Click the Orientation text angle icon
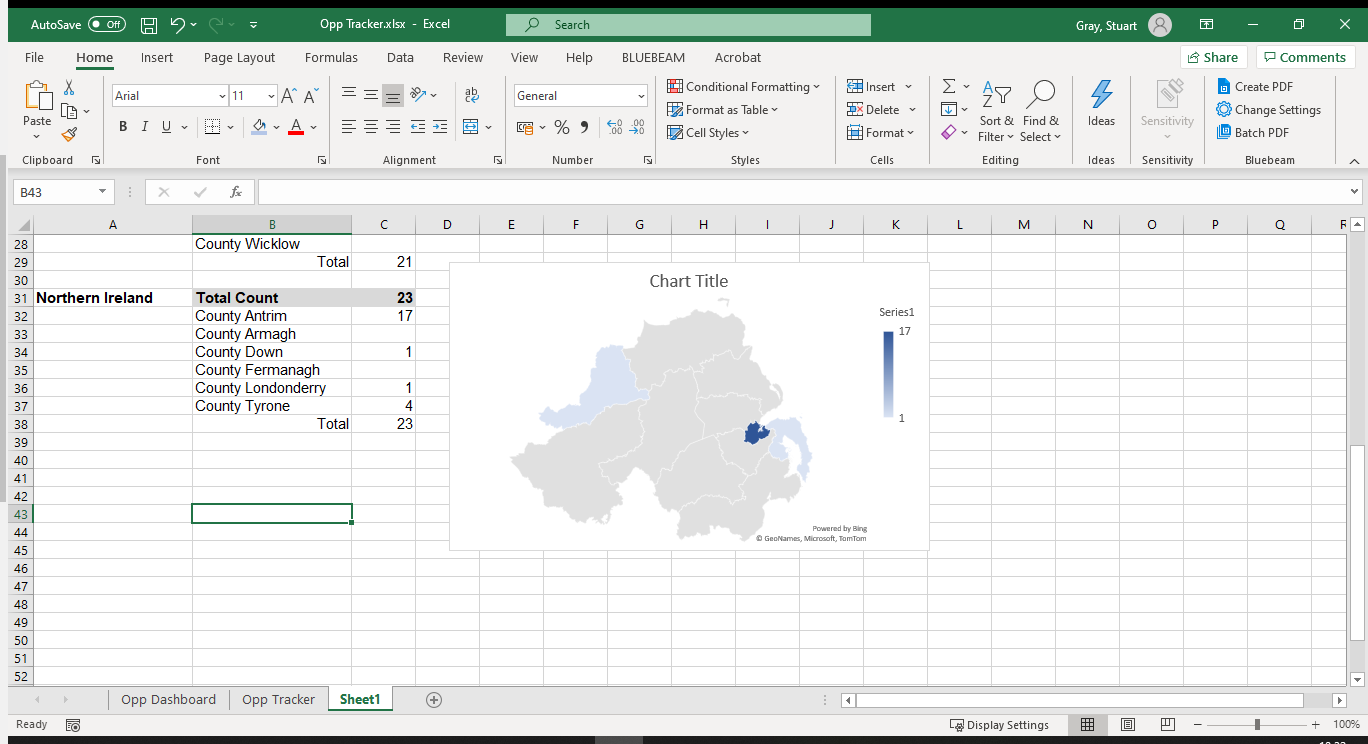1368x744 pixels. [x=419, y=95]
